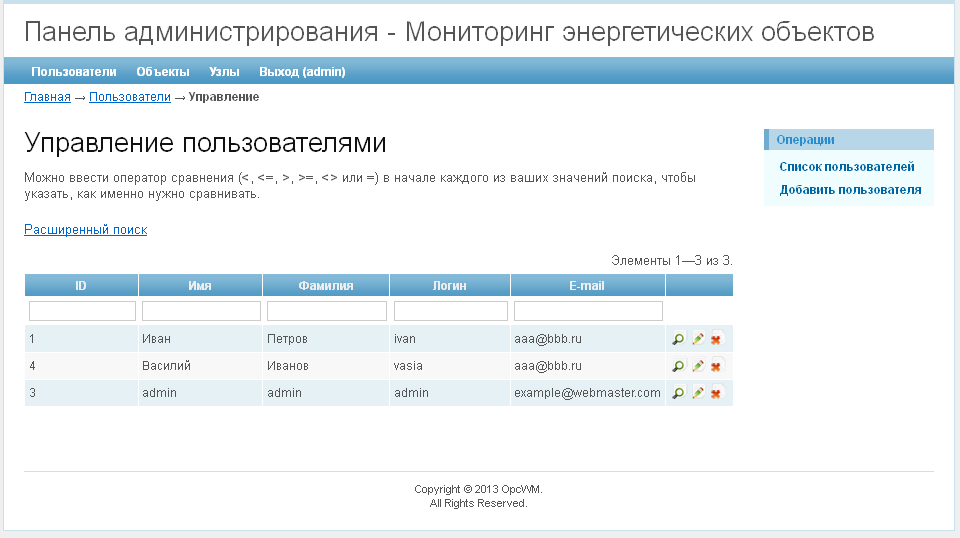Focus the Логин filter field
The image size is (960, 538).
click(451, 311)
